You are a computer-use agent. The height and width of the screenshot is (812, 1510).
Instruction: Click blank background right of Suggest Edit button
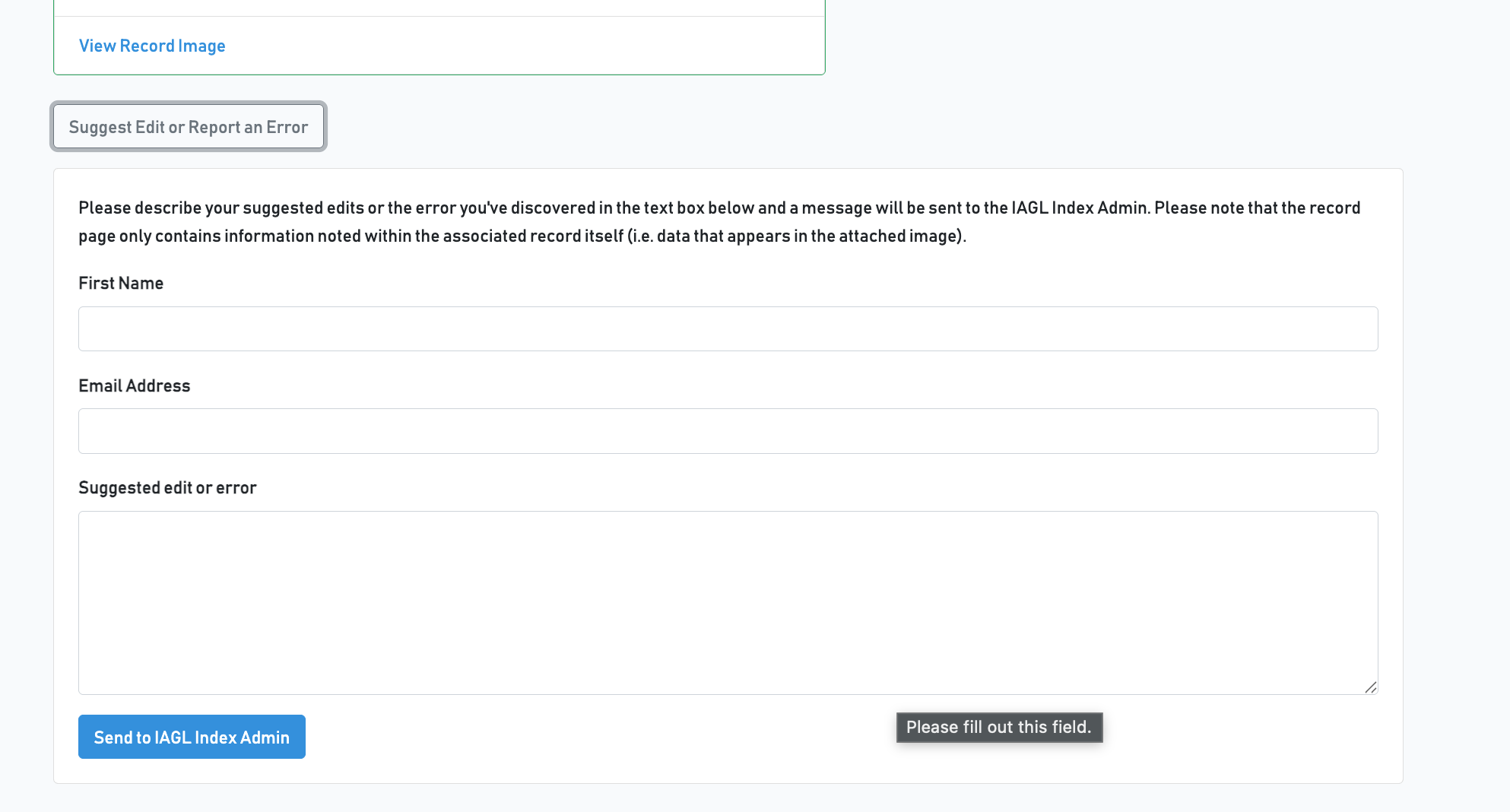tap(836, 126)
